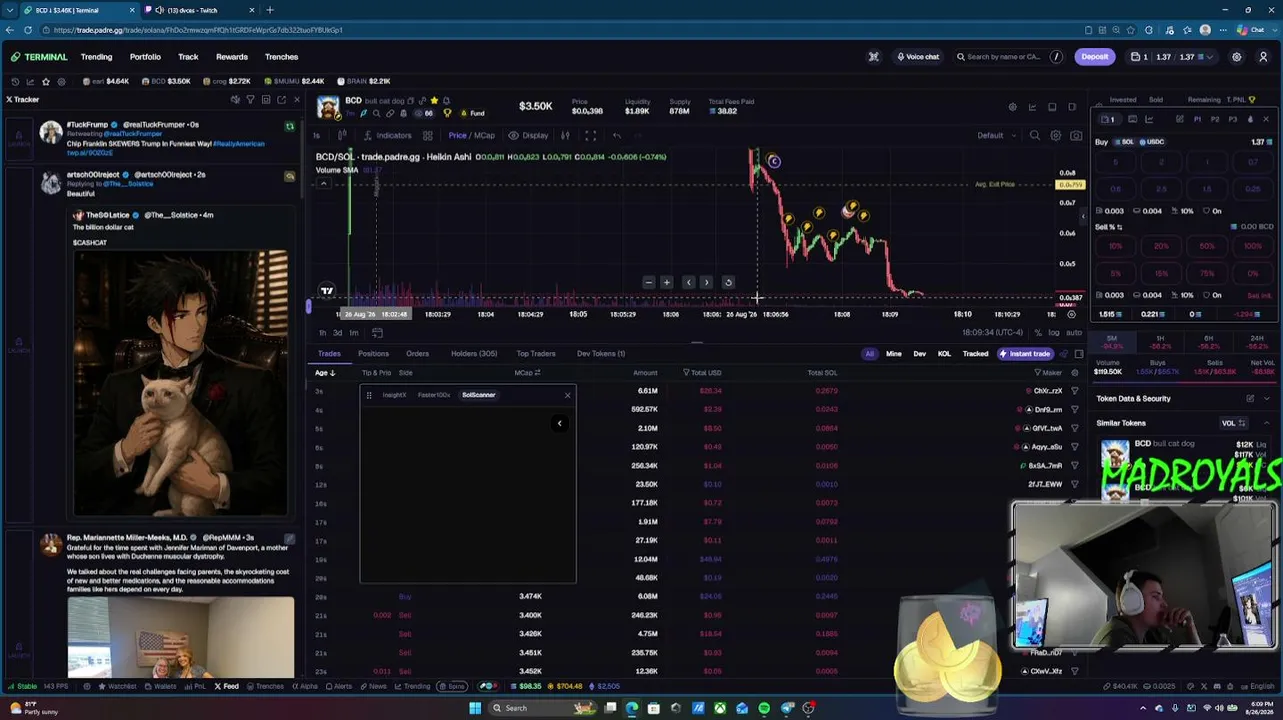The width and height of the screenshot is (1283, 720).
Task: Toggle percent scale on the chart
Action: pos(1038,333)
